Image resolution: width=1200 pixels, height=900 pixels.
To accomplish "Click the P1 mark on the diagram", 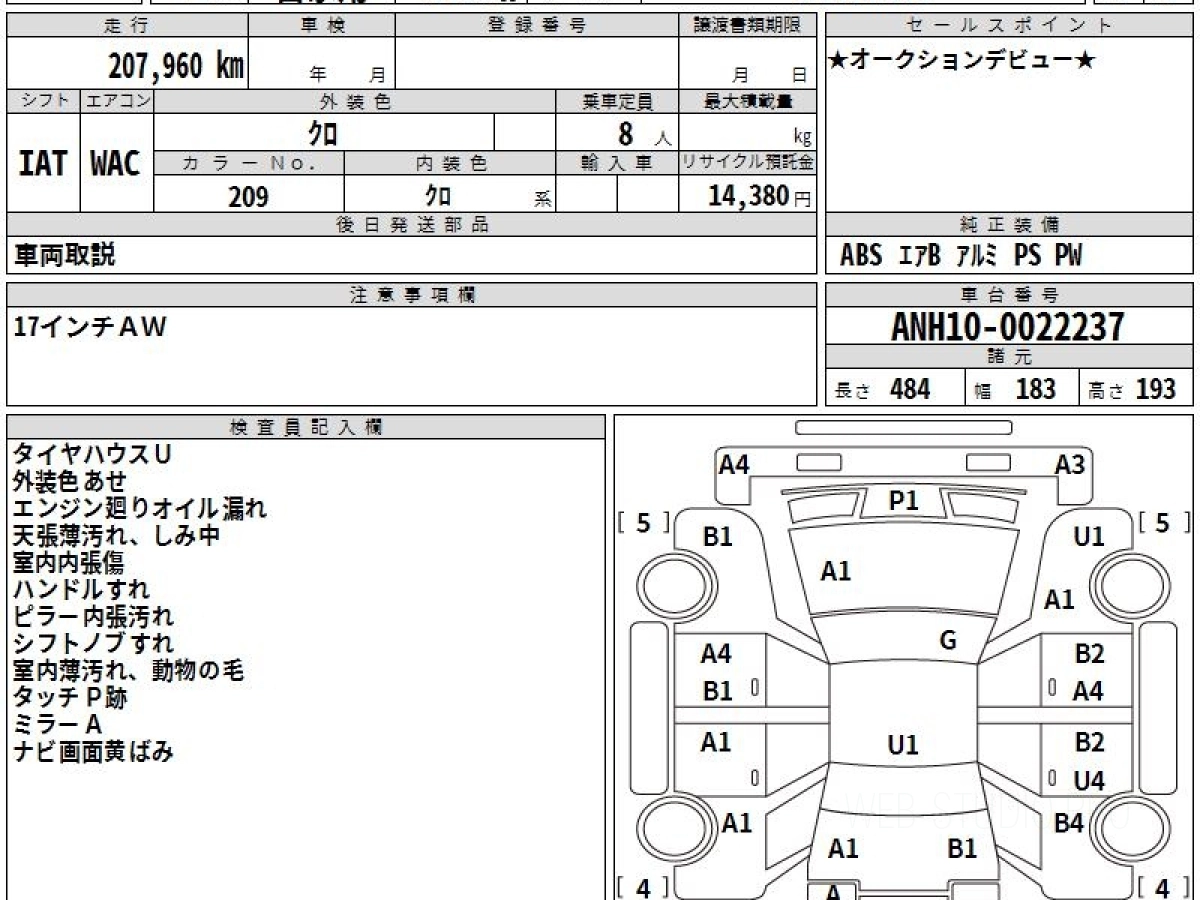I will coord(904,501).
